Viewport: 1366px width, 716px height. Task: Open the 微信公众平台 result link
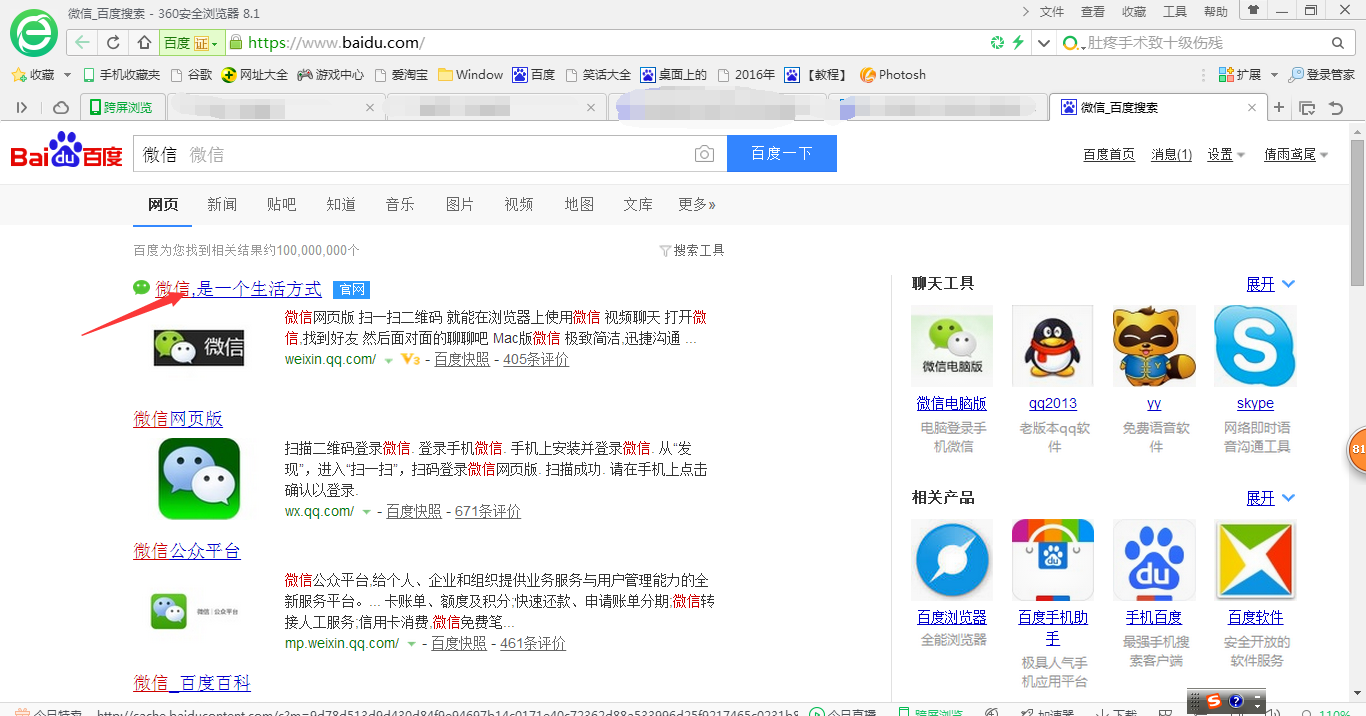[x=187, y=551]
